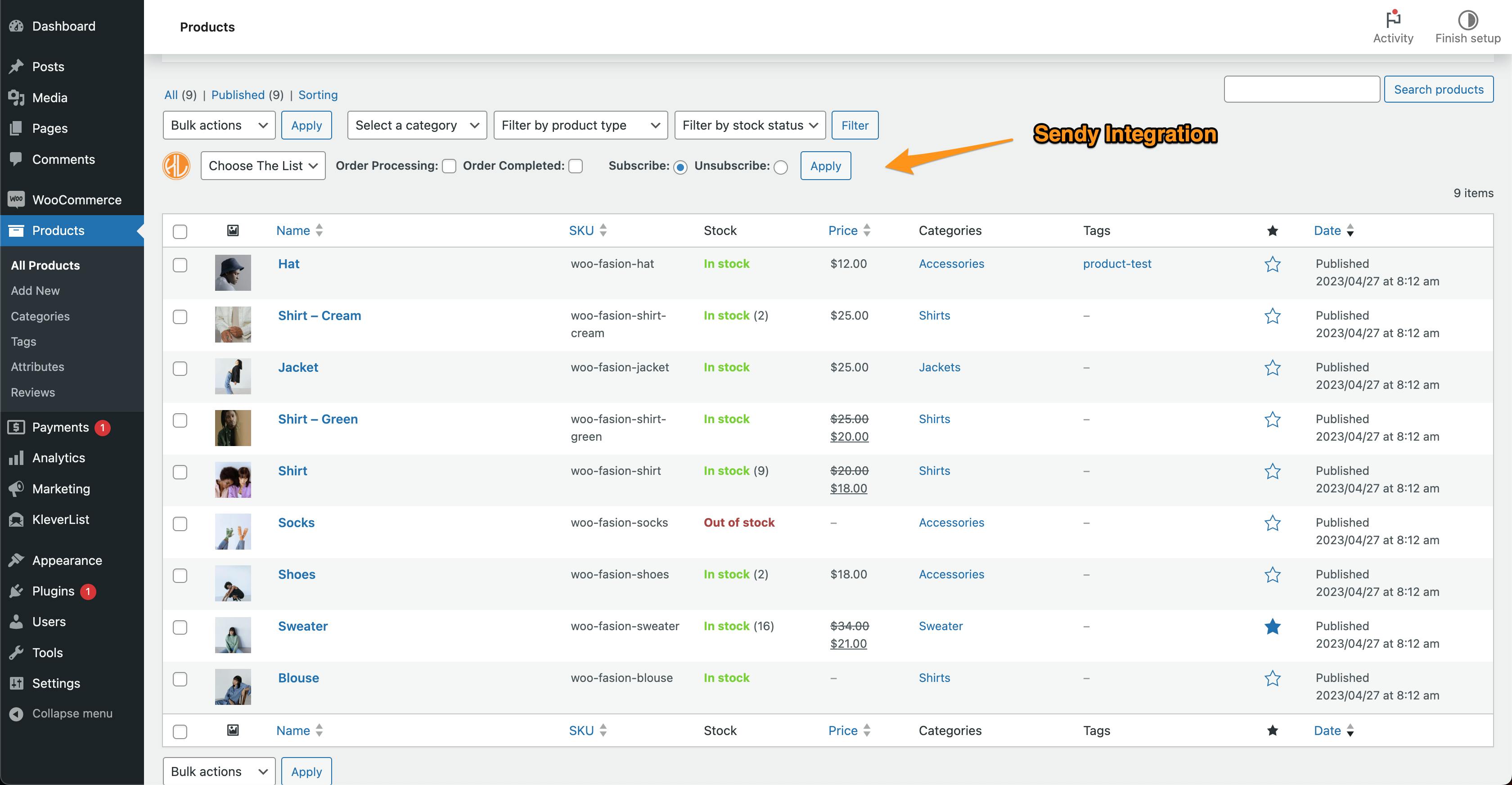Sort by Name using header arrows
This screenshot has height=785, width=1512.
[319, 230]
